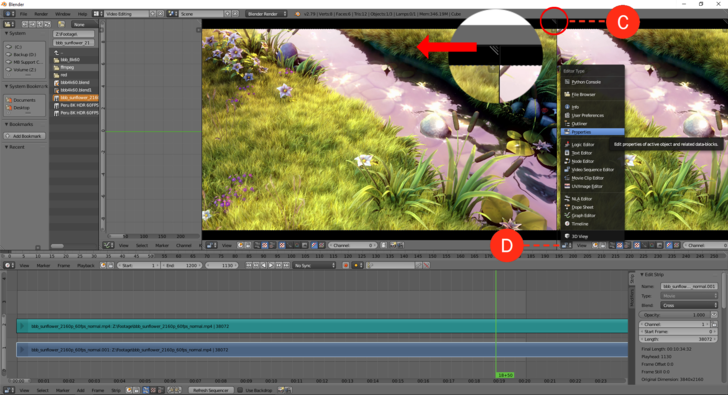Click the Length 38072 field
Screen dimensions: 728x395
678,339
